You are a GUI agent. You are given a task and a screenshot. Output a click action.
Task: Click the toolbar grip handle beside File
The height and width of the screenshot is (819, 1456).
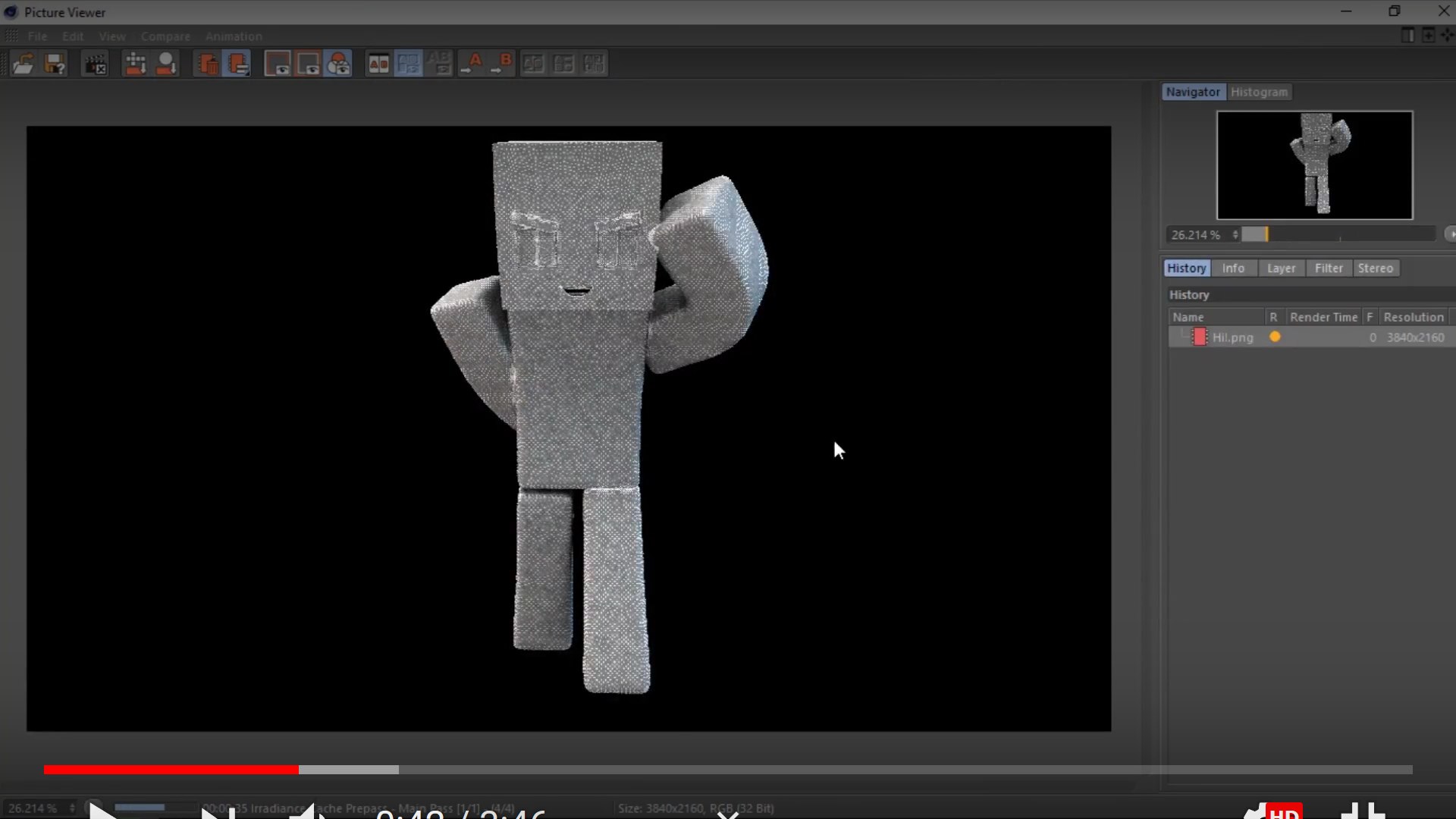(11, 36)
